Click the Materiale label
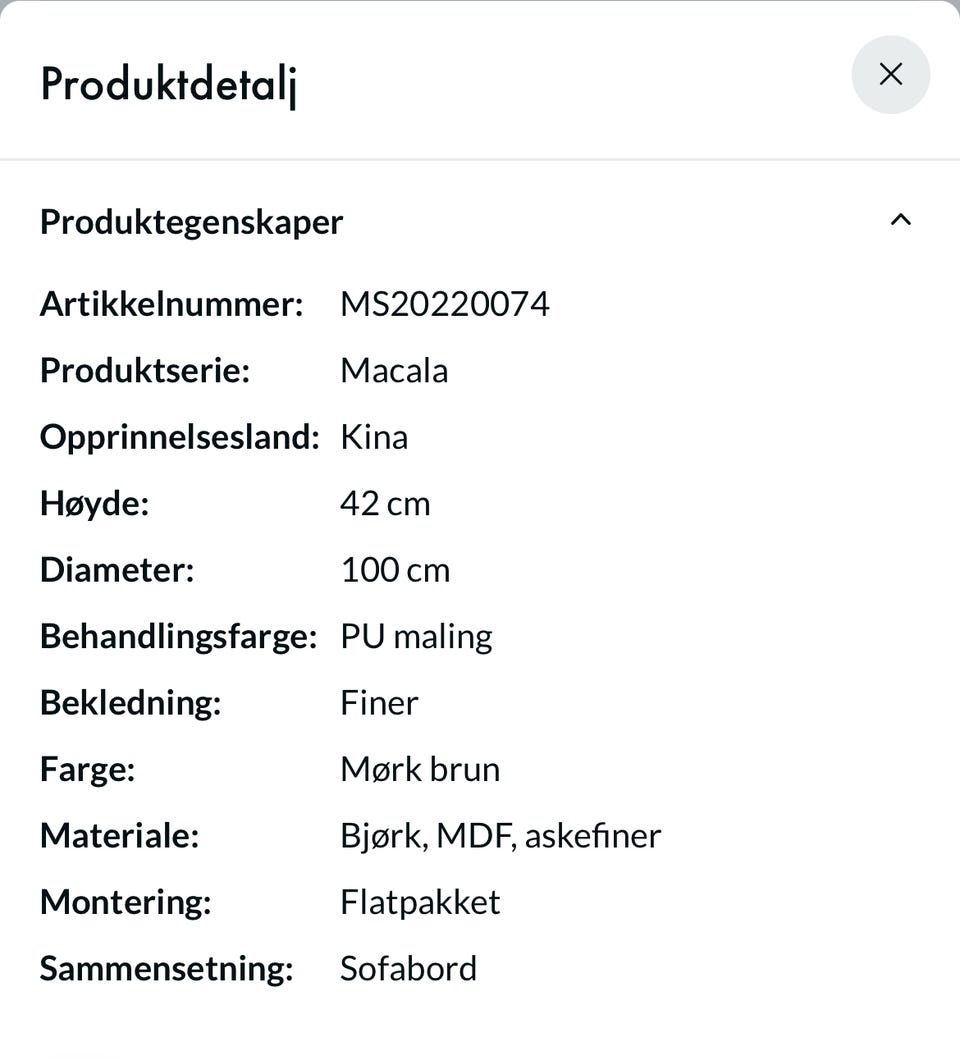Viewport: 960px width, 1060px height. point(120,836)
